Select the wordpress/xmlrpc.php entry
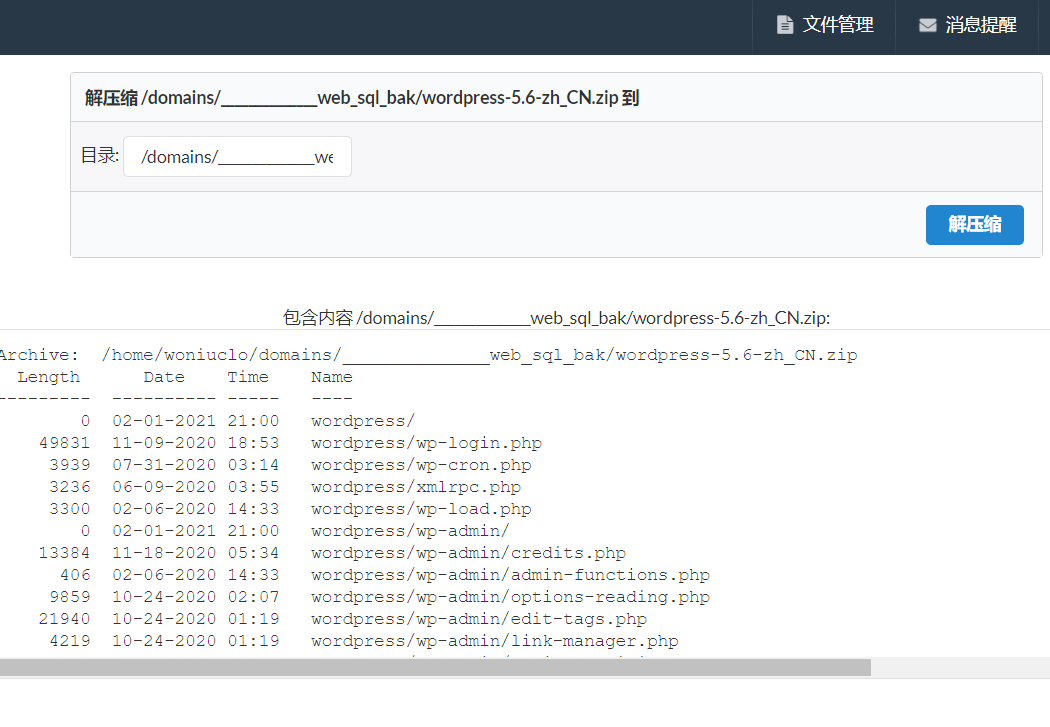Viewport: 1050px width, 727px height. click(416, 487)
